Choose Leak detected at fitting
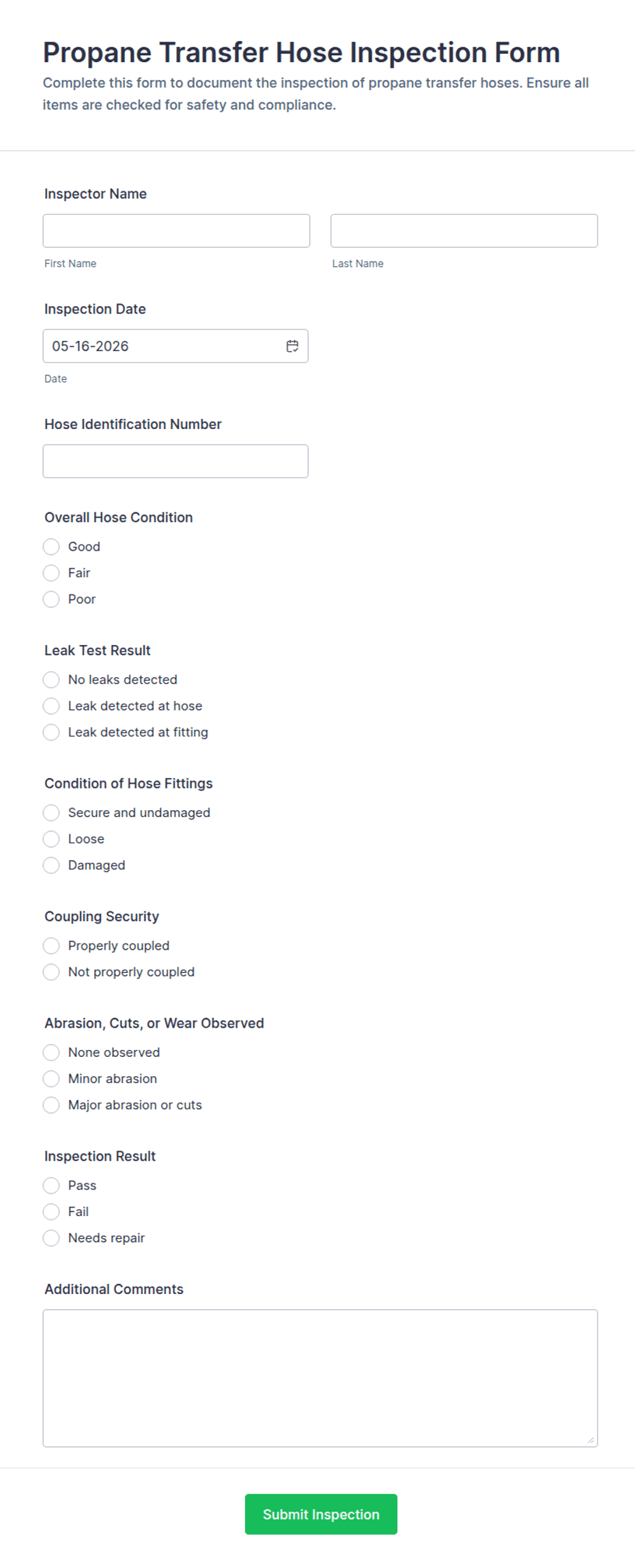This screenshot has width=635, height=1568. [x=51, y=732]
